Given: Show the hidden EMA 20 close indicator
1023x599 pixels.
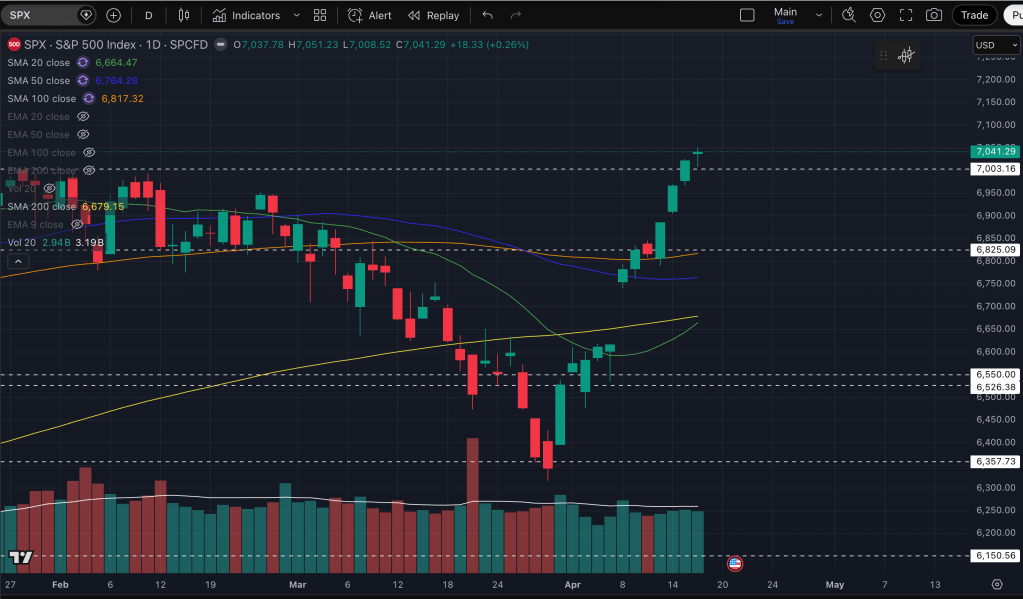Looking at the screenshot, I should point(83,117).
